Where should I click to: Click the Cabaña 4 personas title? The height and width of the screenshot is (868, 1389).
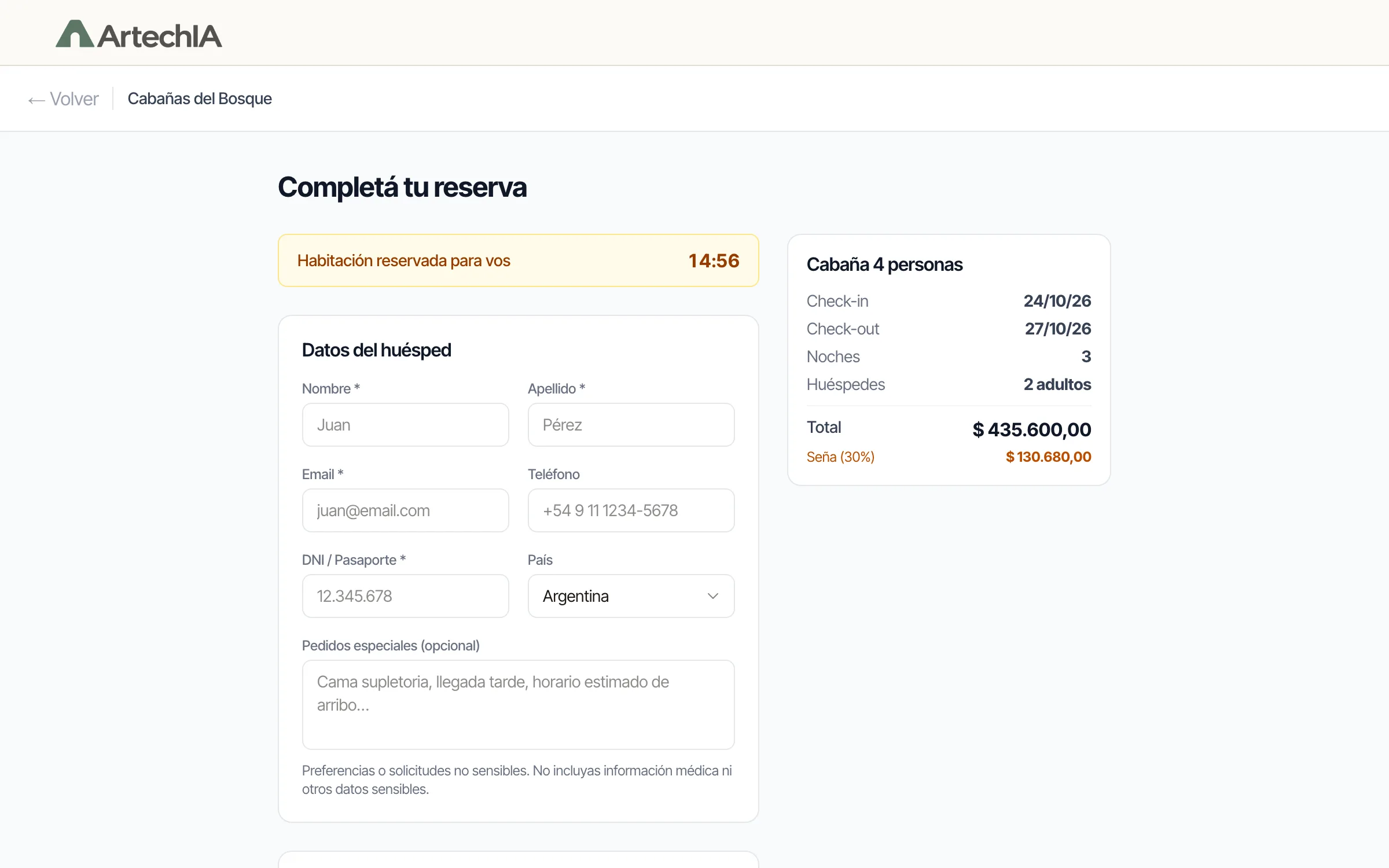click(x=884, y=264)
